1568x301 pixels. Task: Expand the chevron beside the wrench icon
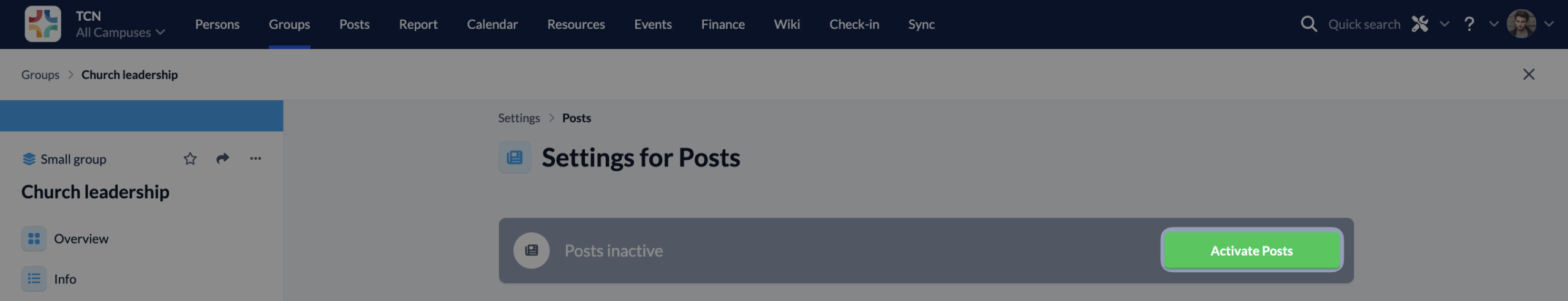(1444, 24)
